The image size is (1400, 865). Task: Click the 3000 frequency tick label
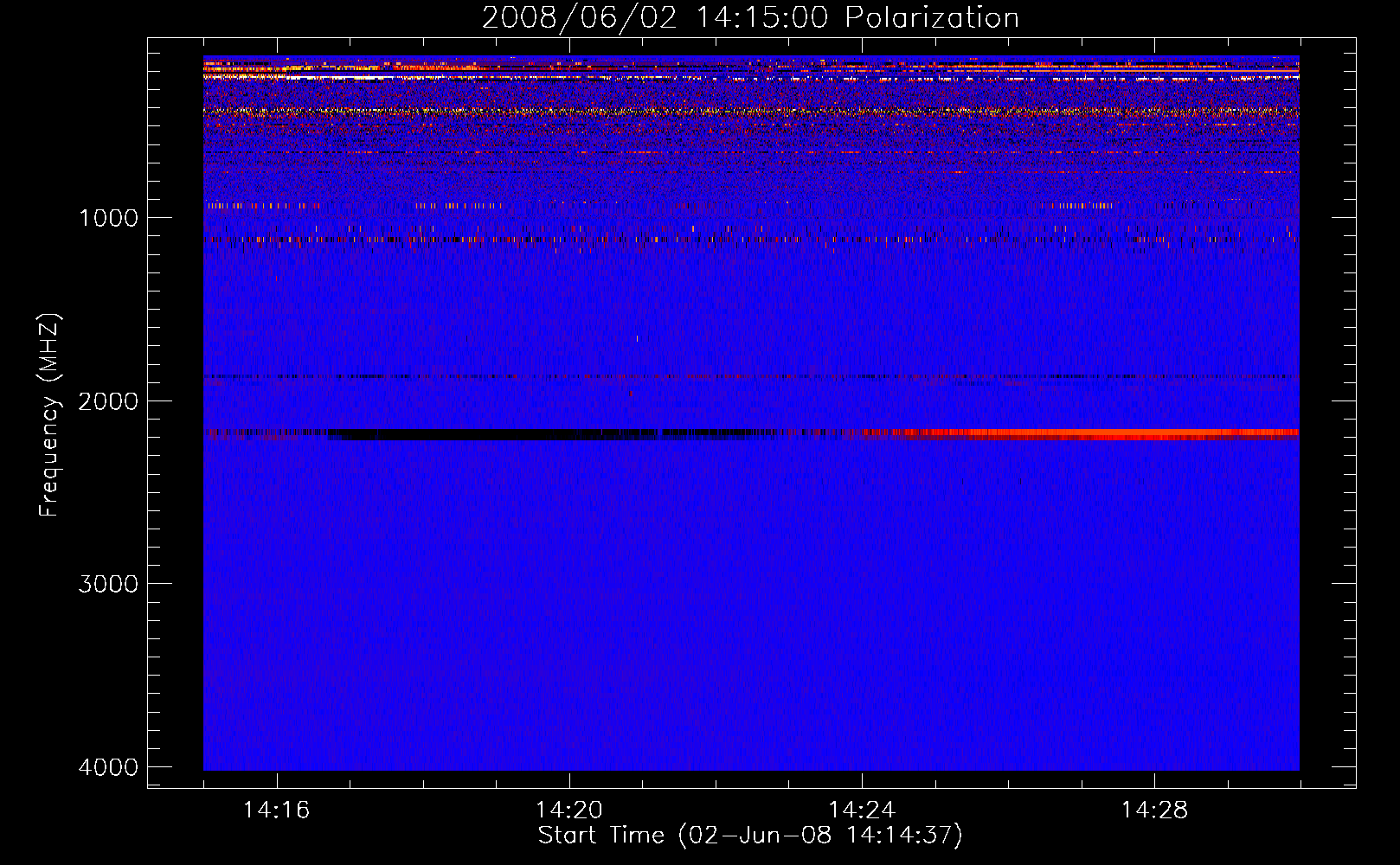click(x=108, y=584)
